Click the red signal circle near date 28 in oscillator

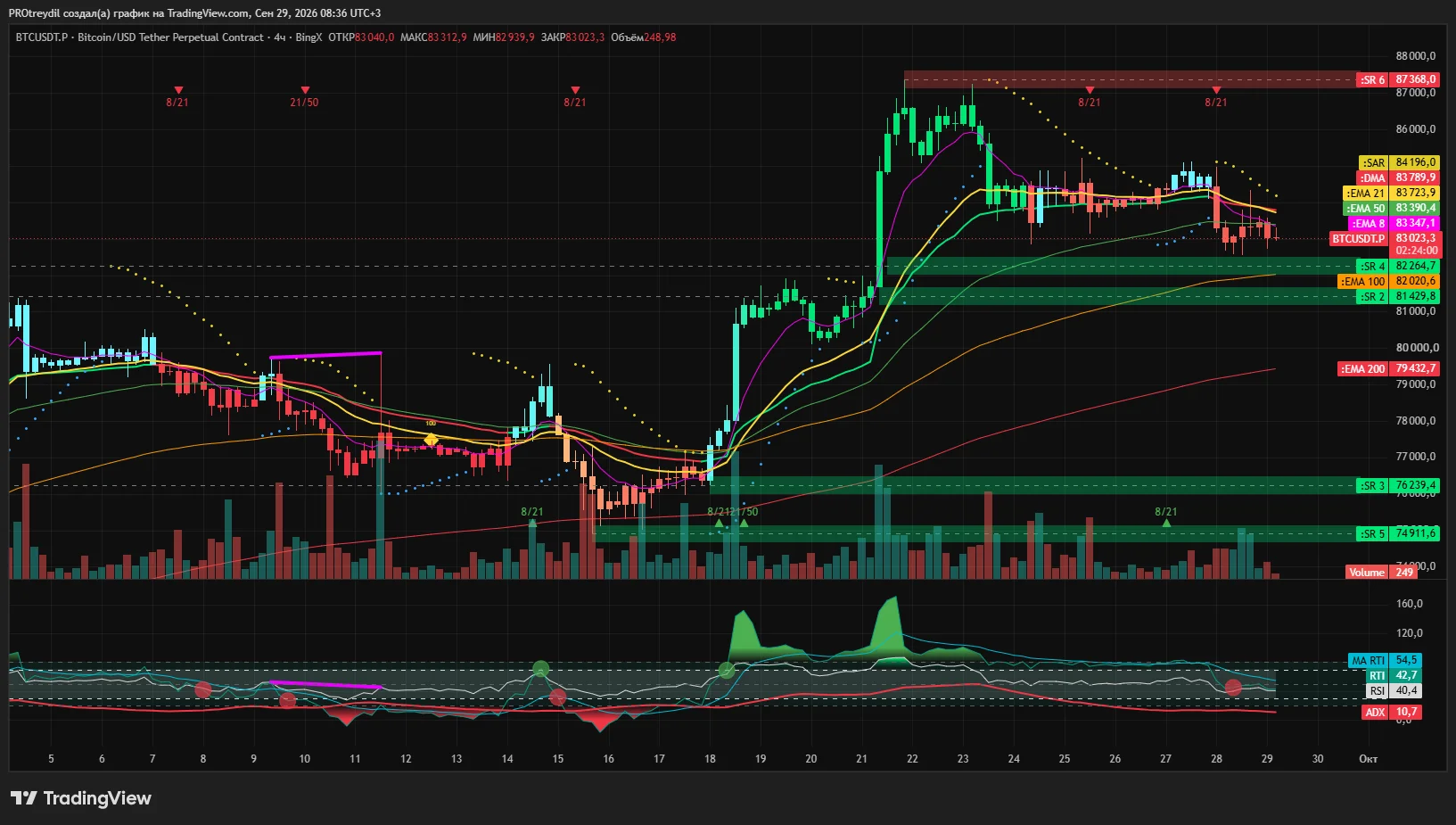point(1233,687)
